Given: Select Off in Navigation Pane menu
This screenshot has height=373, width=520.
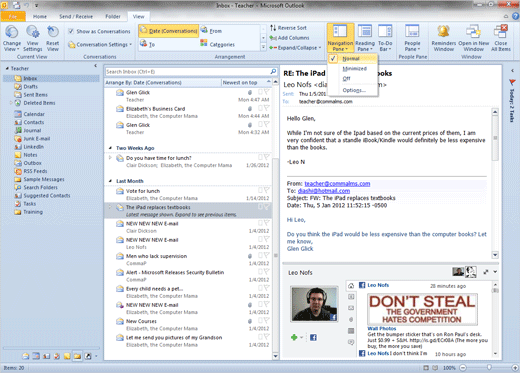Looking at the screenshot, I should [353, 79].
